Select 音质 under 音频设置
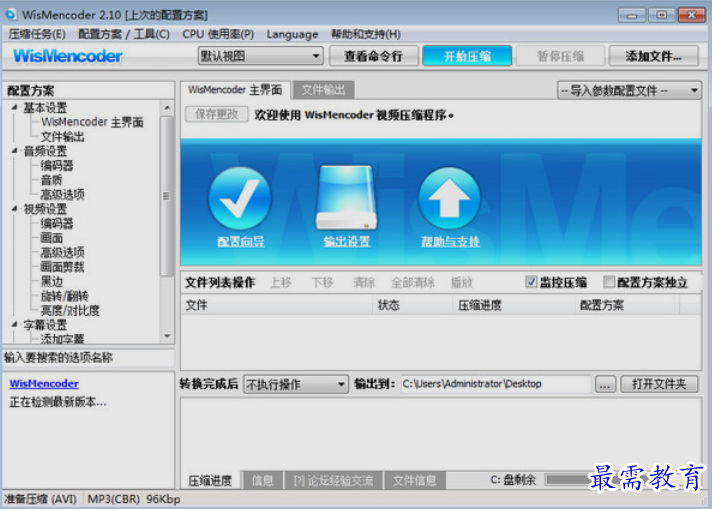 tap(51, 180)
